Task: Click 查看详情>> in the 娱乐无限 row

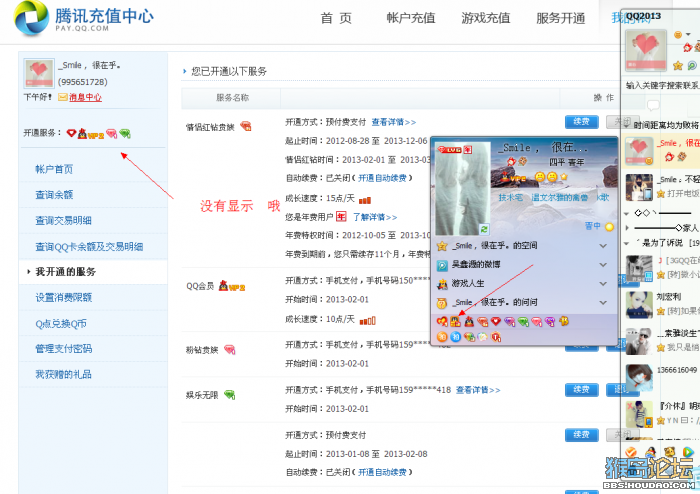Action: (x=478, y=390)
